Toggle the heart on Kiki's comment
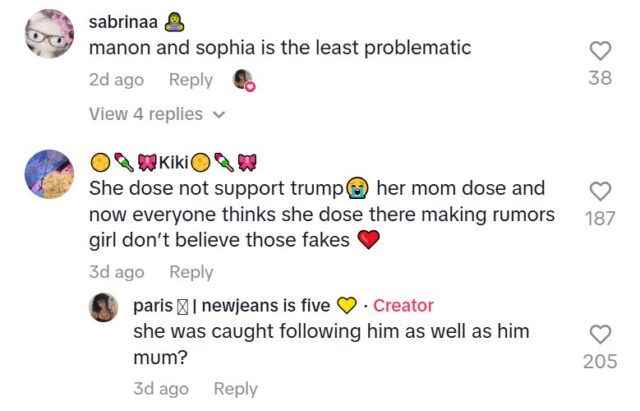The width and height of the screenshot is (640, 411). click(600, 191)
